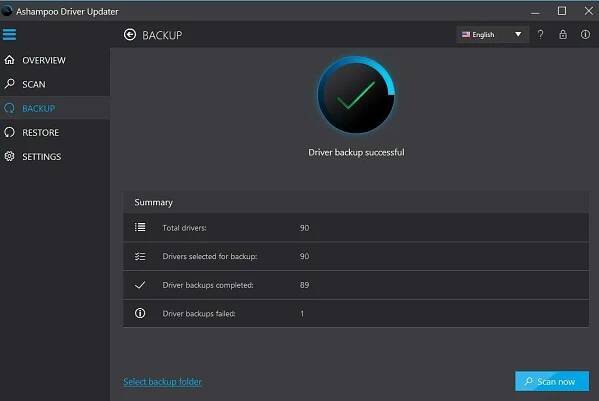Open the language selector showing English
The height and width of the screenshot is (401, 599).
click(x=492, y=35)
